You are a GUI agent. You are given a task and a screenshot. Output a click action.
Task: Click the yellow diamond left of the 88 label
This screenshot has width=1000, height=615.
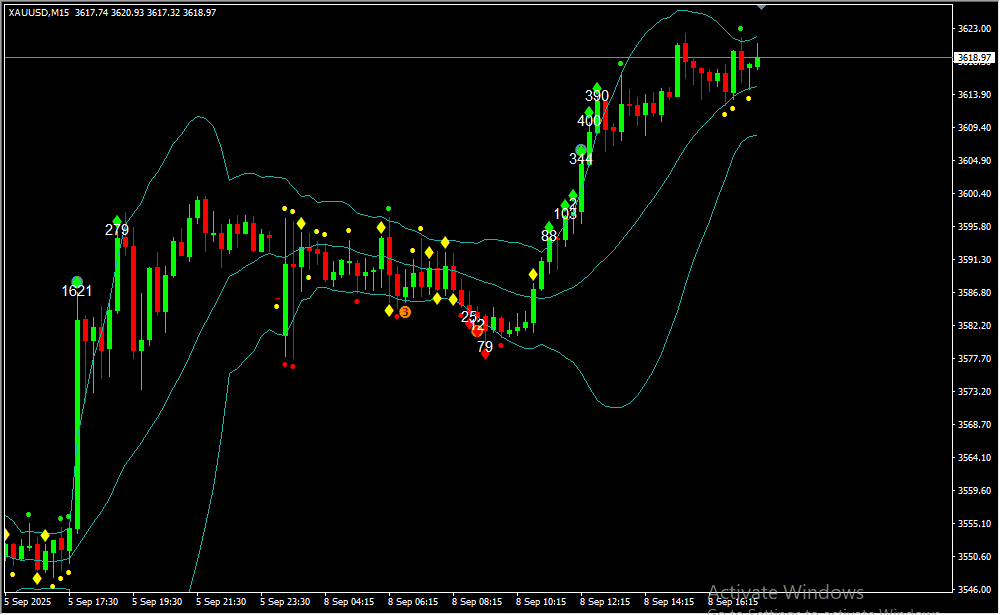[x=533, y=274]
